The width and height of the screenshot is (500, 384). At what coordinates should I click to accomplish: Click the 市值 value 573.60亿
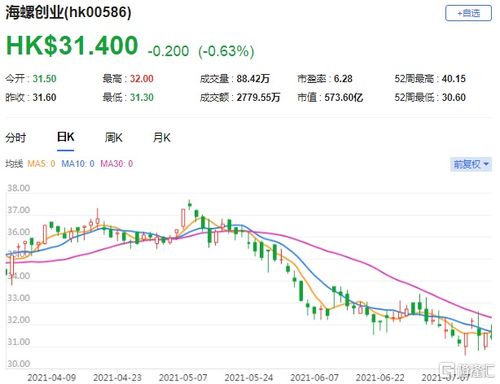tap(344, 97)
